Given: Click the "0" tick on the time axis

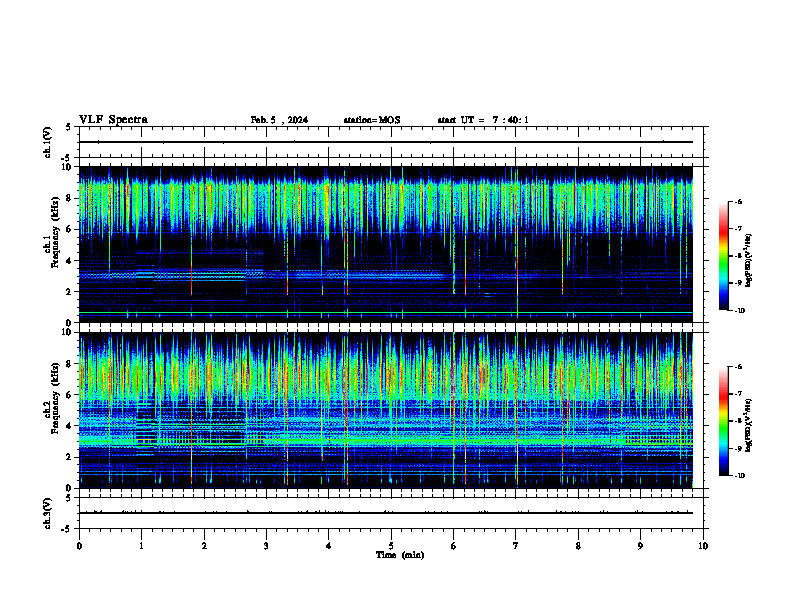Looking at the screenshot, I should pos(79,546).
